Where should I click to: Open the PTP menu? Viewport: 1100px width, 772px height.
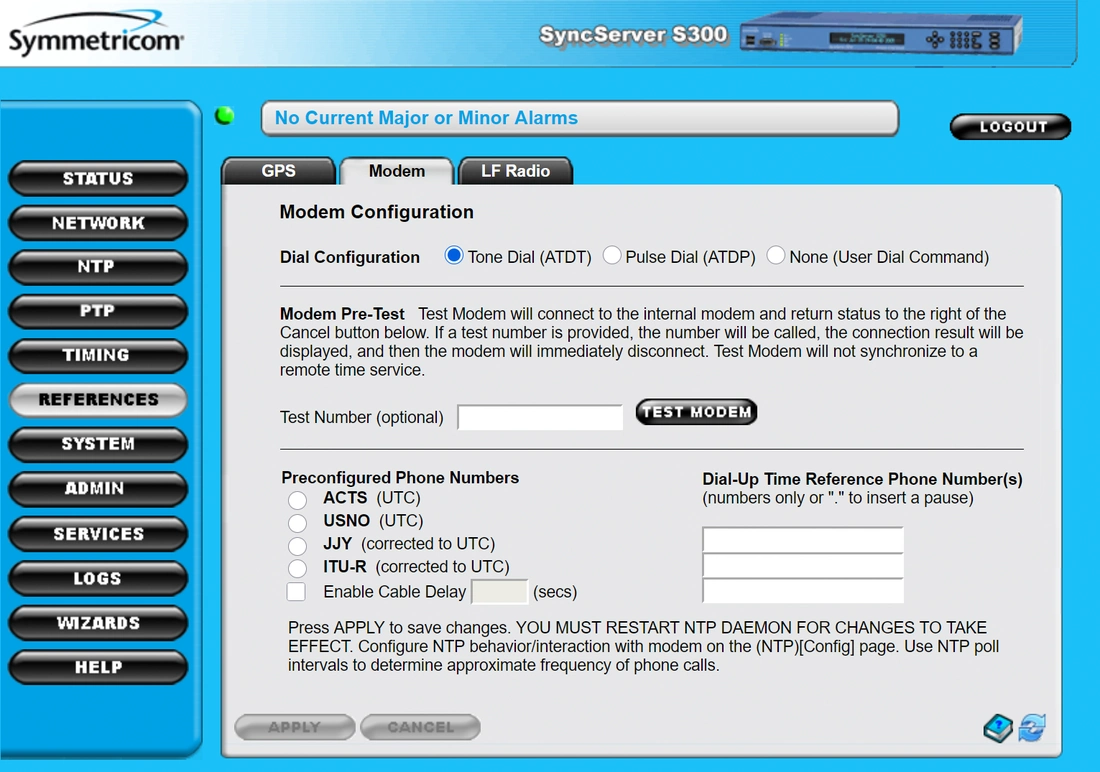(x=98, y=311)
